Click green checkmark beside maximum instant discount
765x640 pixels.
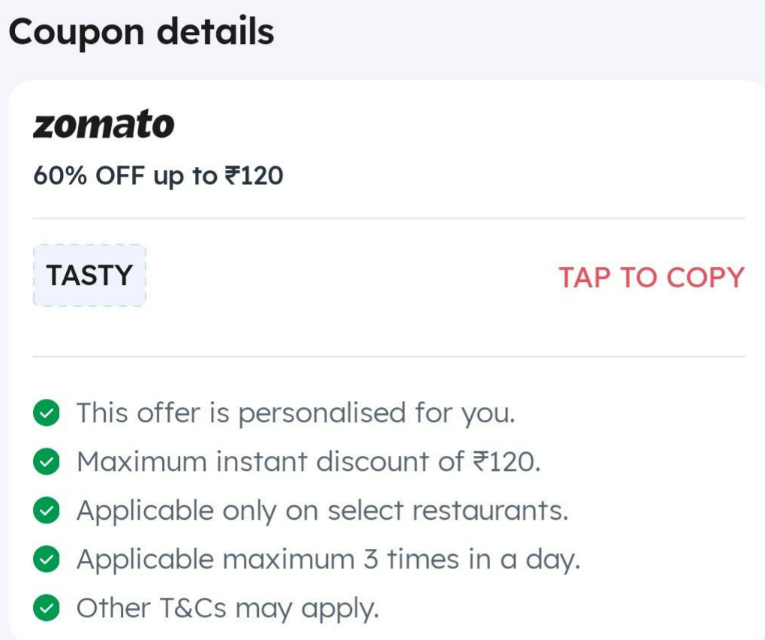[x=46, y=461]
